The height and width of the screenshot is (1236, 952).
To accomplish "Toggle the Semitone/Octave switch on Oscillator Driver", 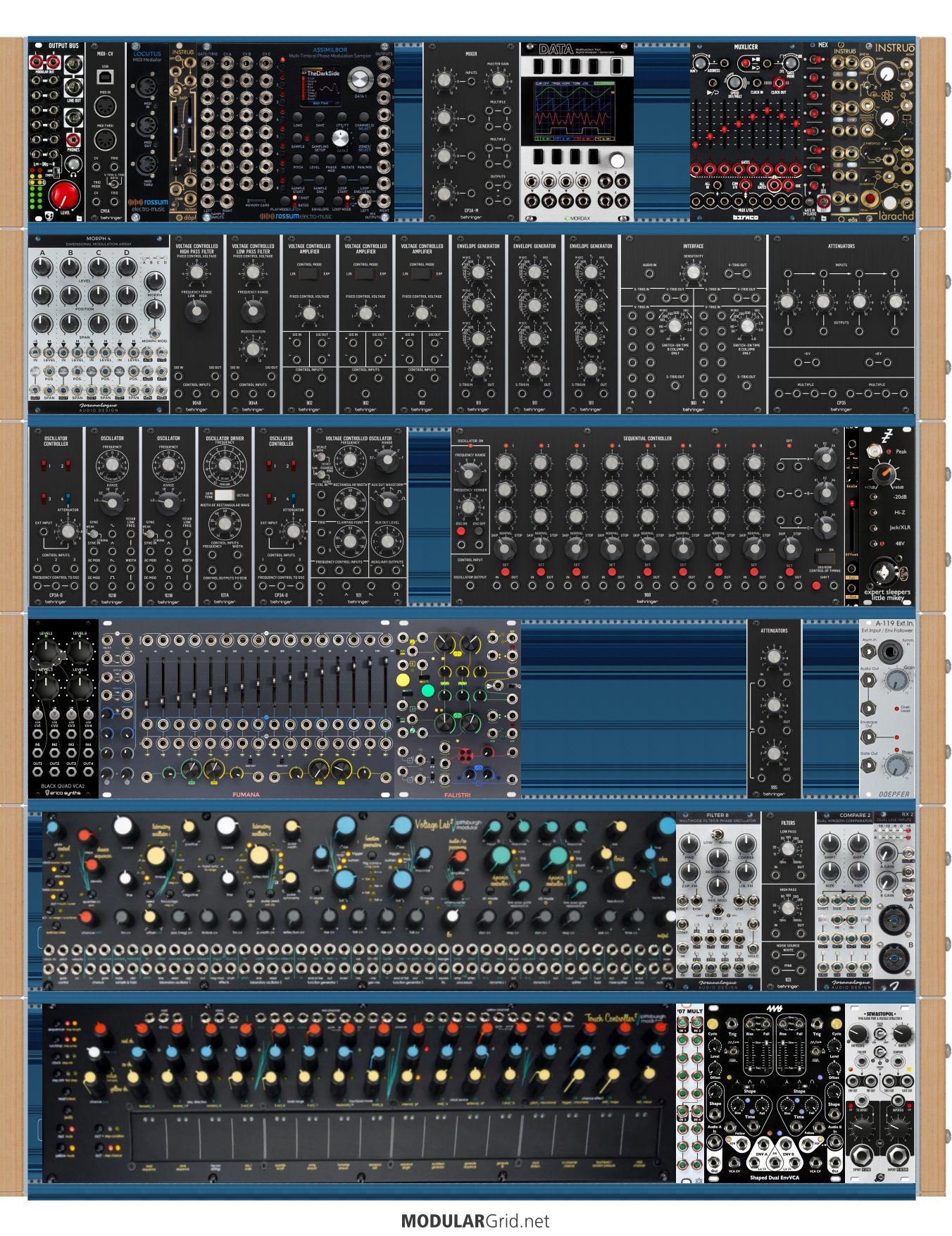I will pos(224,495).
